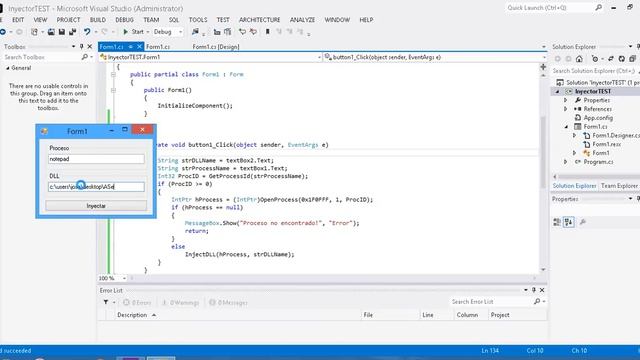This screenshot has height=360, width=640.
Task: Click the Proceso text field containing notepad
Action: click(96, 159)
